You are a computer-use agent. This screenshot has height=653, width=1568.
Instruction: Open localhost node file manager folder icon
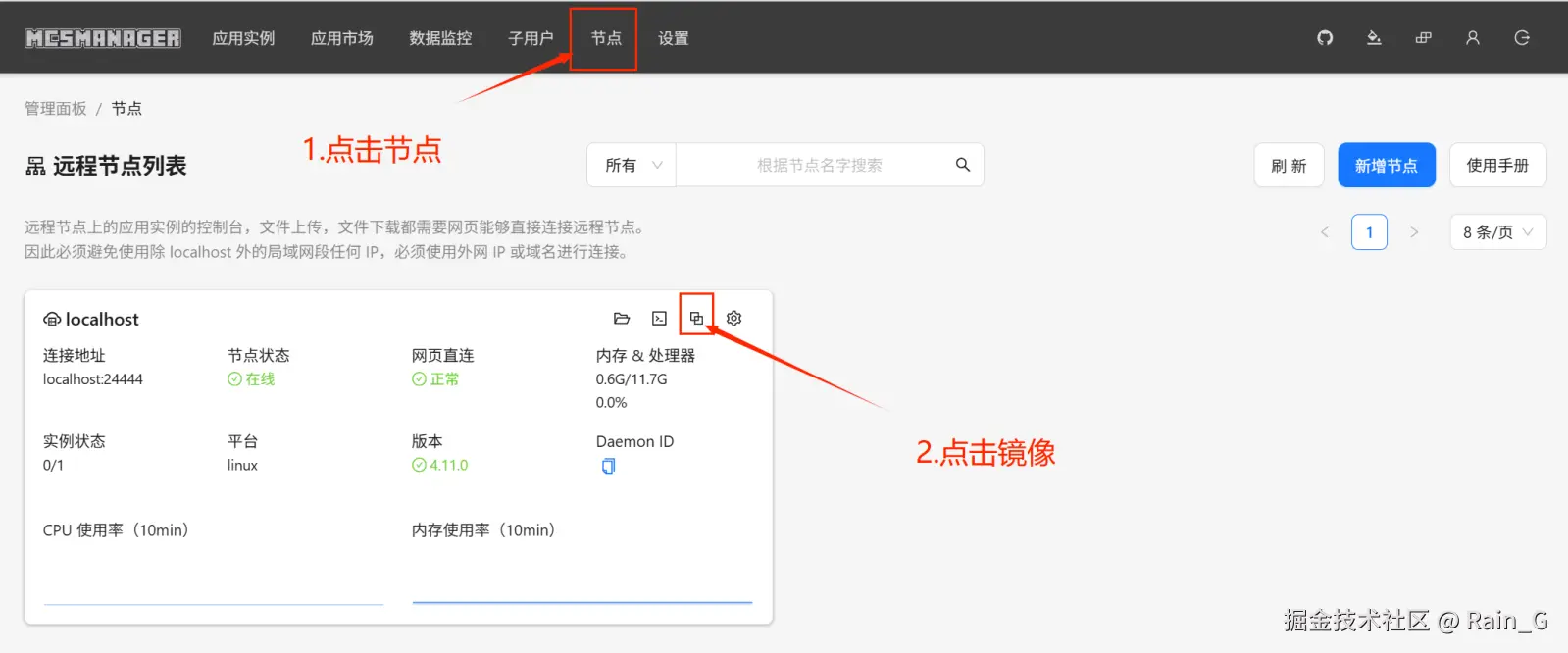pyautogui.click(x=622, y=319)
